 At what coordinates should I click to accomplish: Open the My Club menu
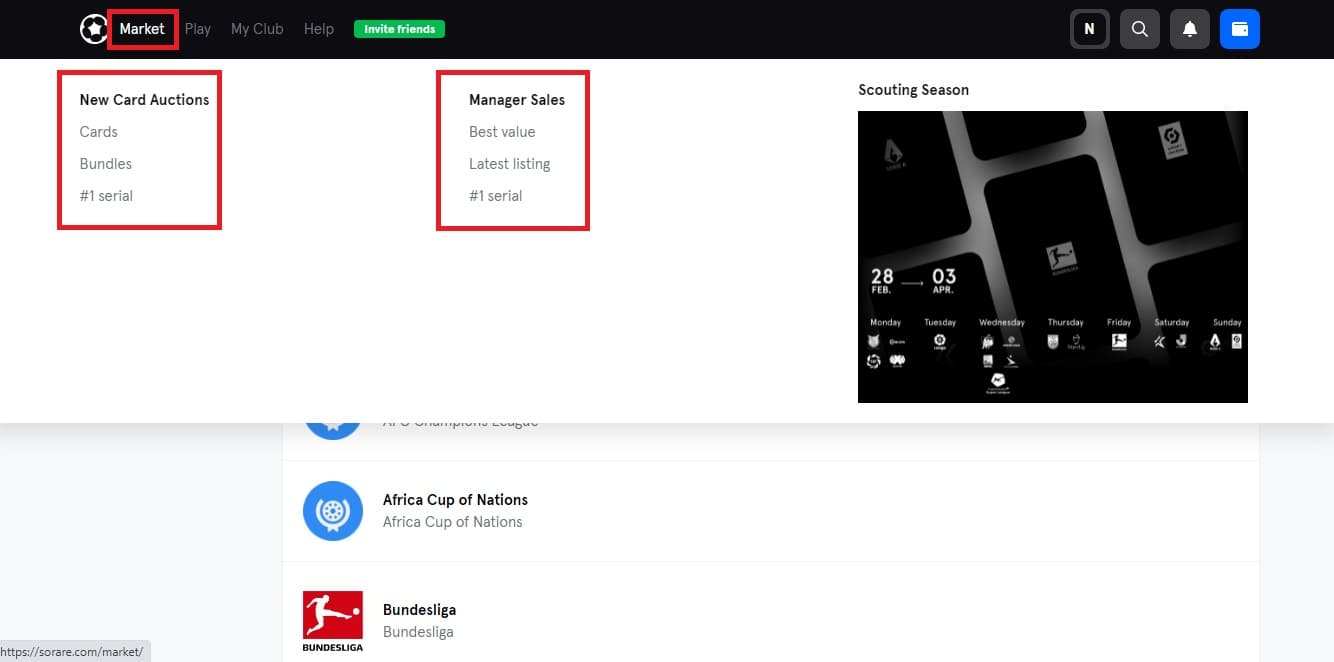[x=257, y=29]
